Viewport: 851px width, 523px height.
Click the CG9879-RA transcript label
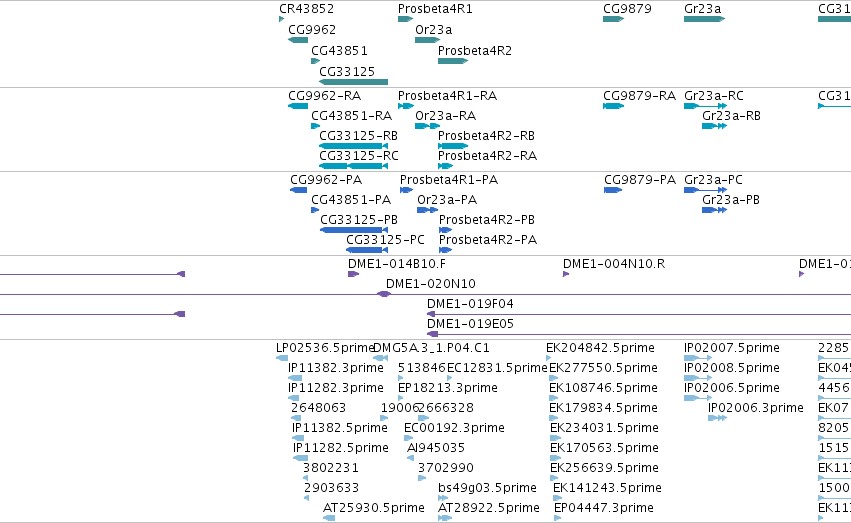point(639,95)
